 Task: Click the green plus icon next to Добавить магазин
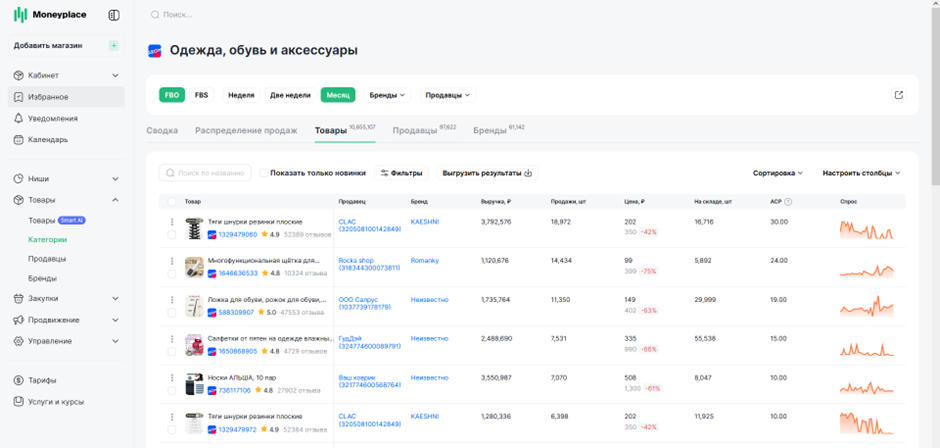coord(114,46)
